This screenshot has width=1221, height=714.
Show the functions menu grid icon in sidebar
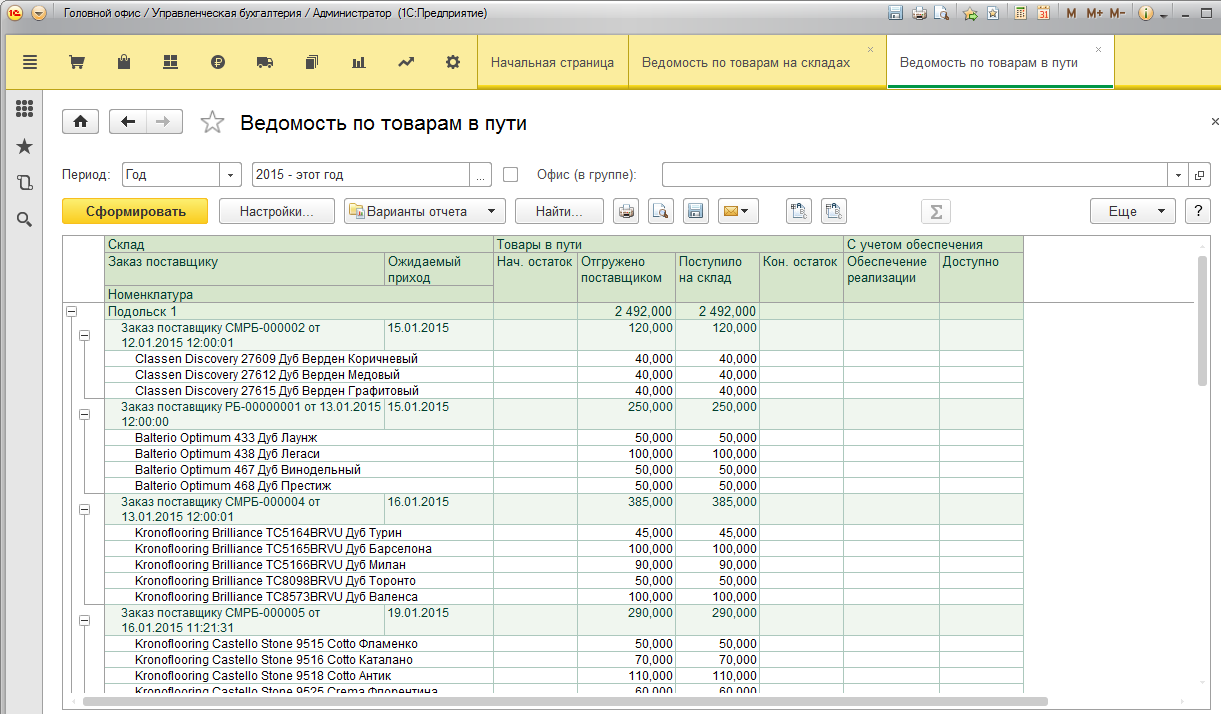pos(24,109)
